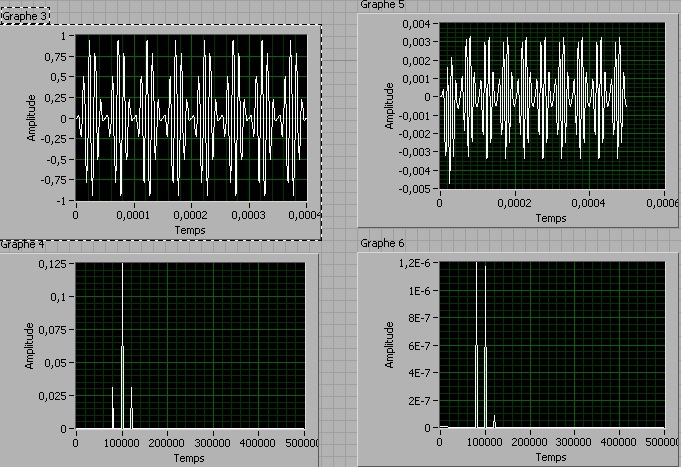
Task: Click the 1,2E-6 Y-axis maximum in Graphe 6
Action: pos(414,263)
